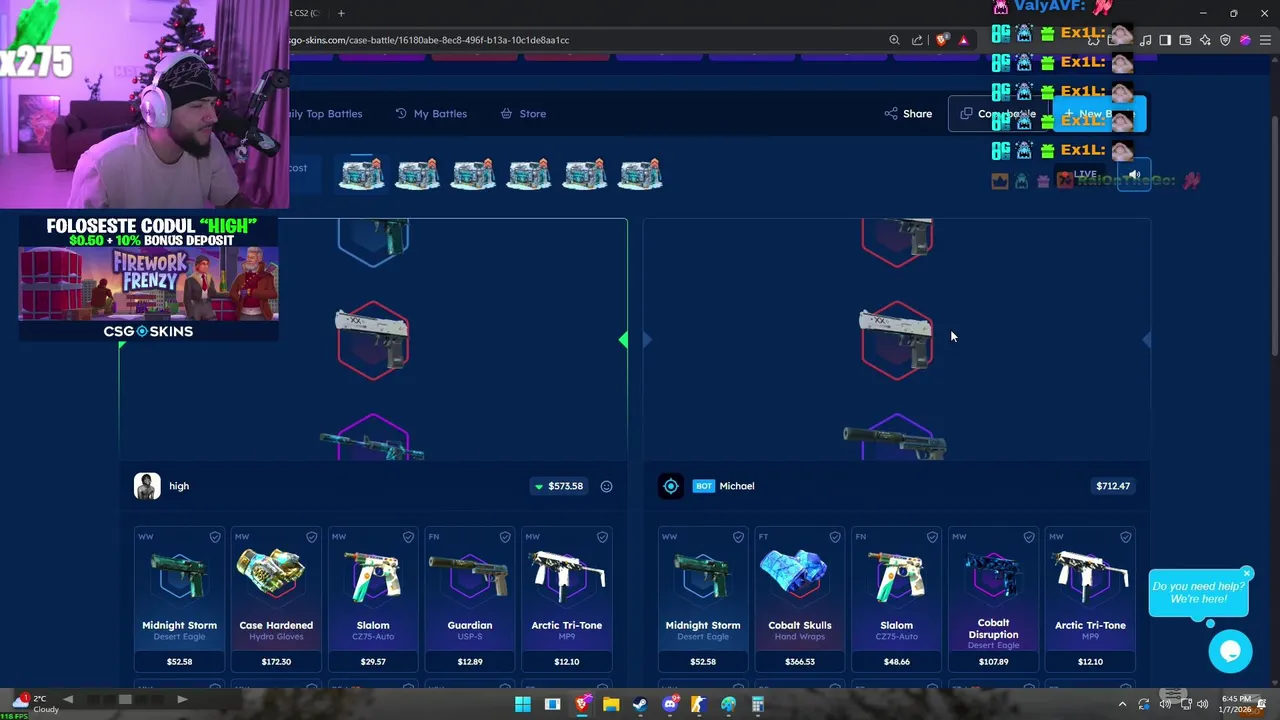Open Steam from the taskbar
The height and width of the screenshot is (720, 1280).
tap(640, 704)
